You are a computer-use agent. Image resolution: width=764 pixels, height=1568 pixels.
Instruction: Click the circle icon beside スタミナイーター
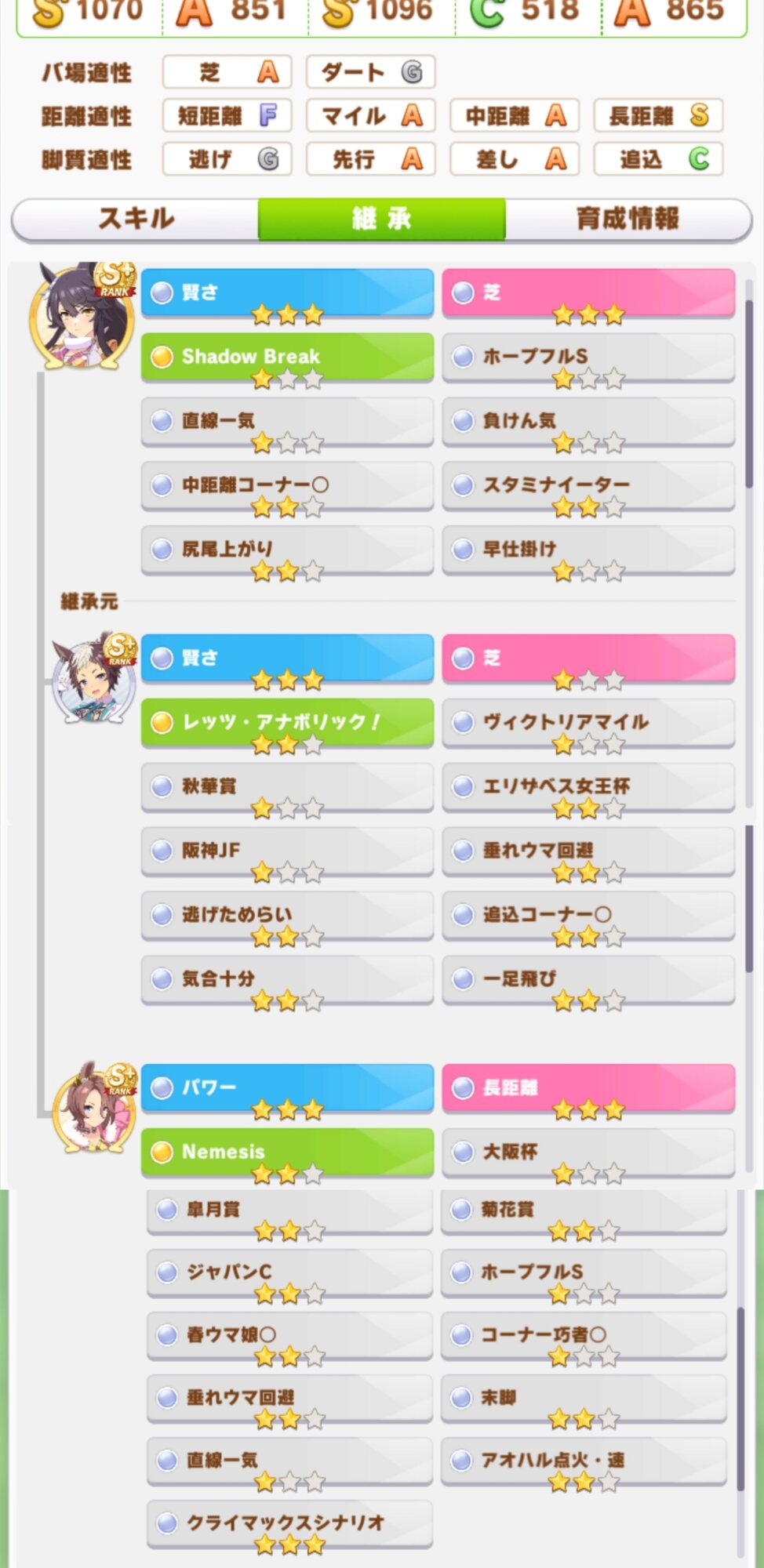[464, 485]
